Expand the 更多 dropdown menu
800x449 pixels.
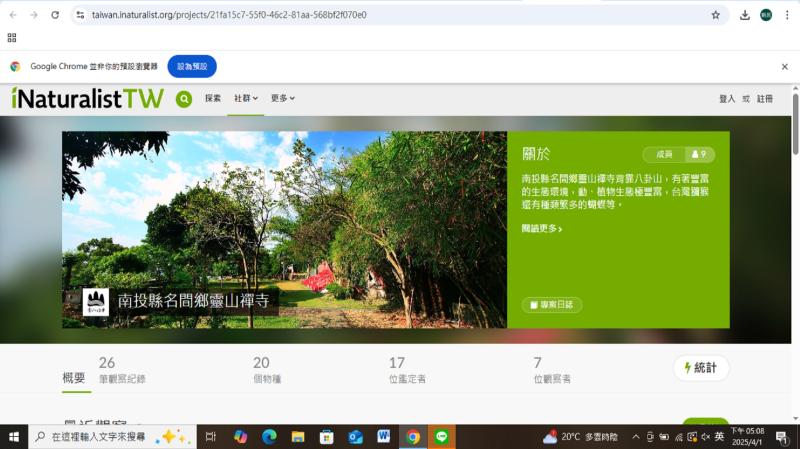(283, 98)
